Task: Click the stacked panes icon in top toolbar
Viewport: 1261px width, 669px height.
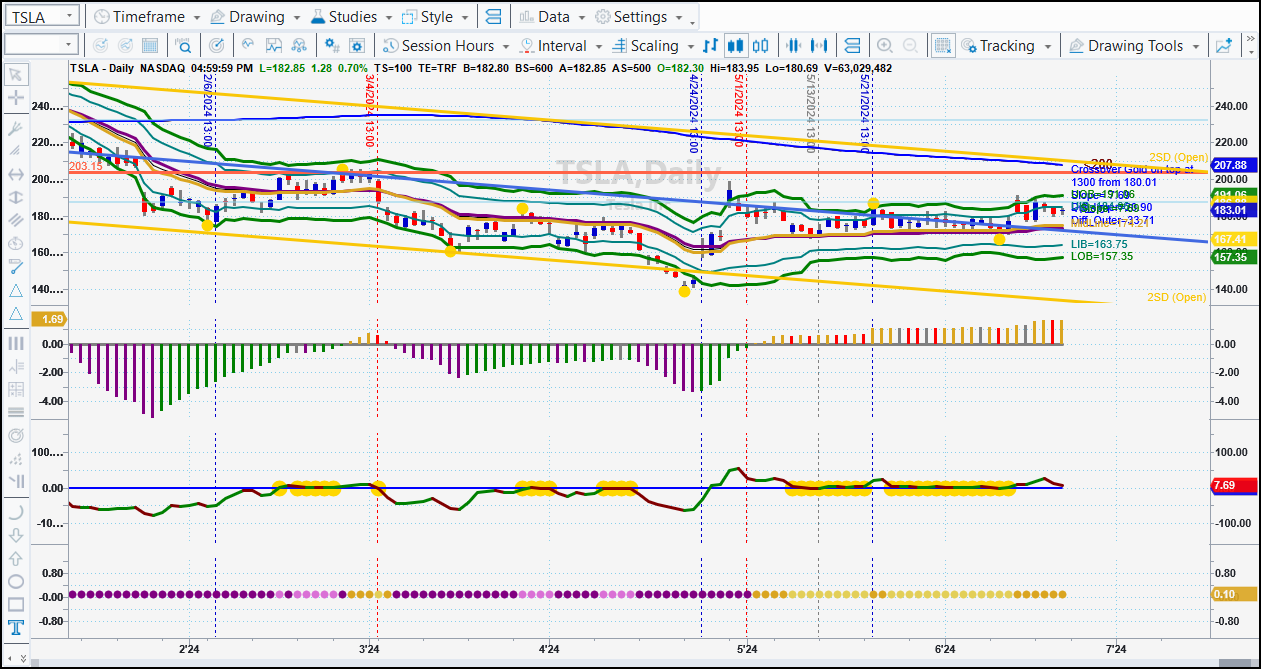Action: click(492, 17)
